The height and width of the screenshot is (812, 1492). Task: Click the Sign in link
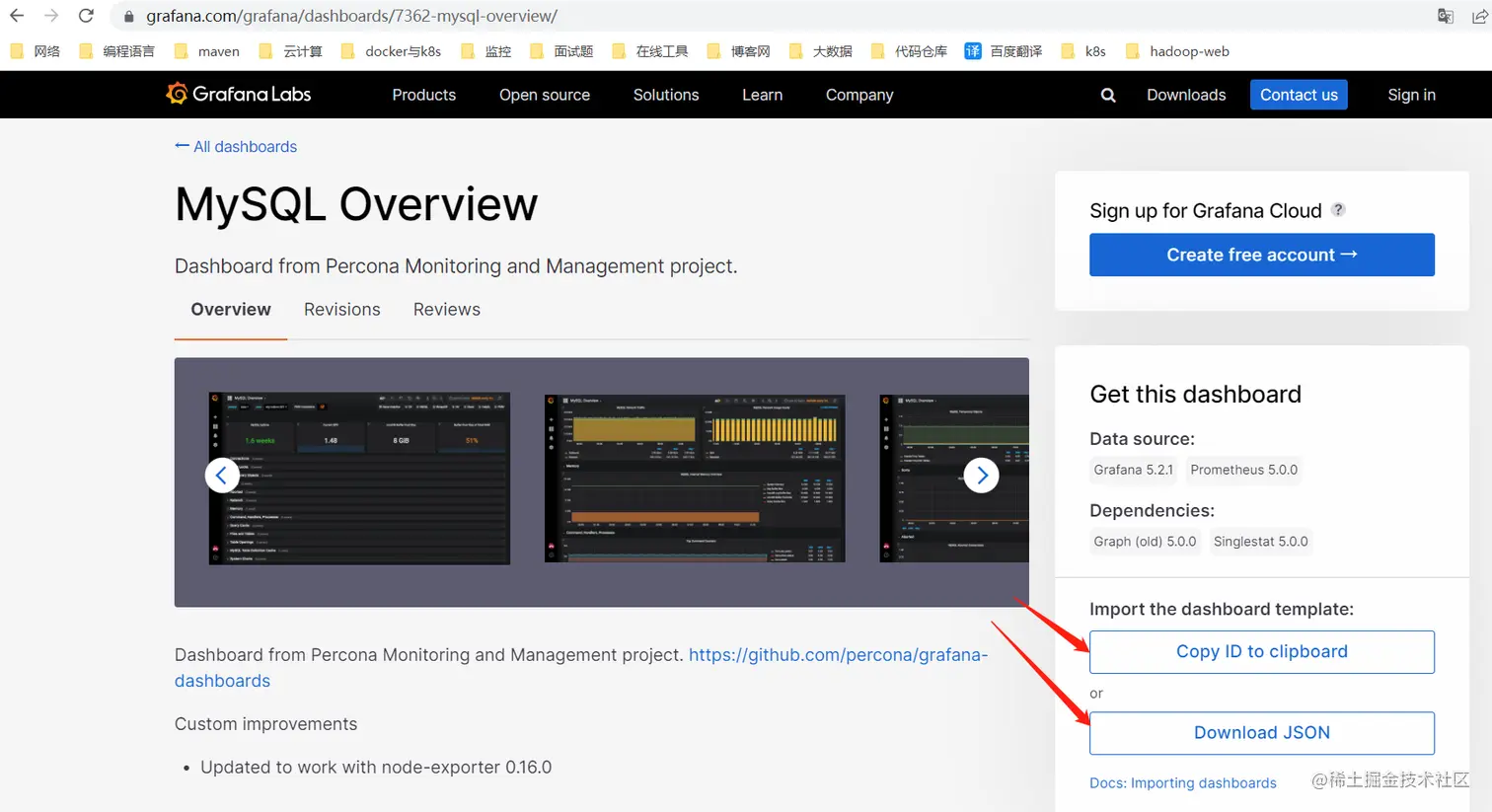click(x=1411, y=95)
